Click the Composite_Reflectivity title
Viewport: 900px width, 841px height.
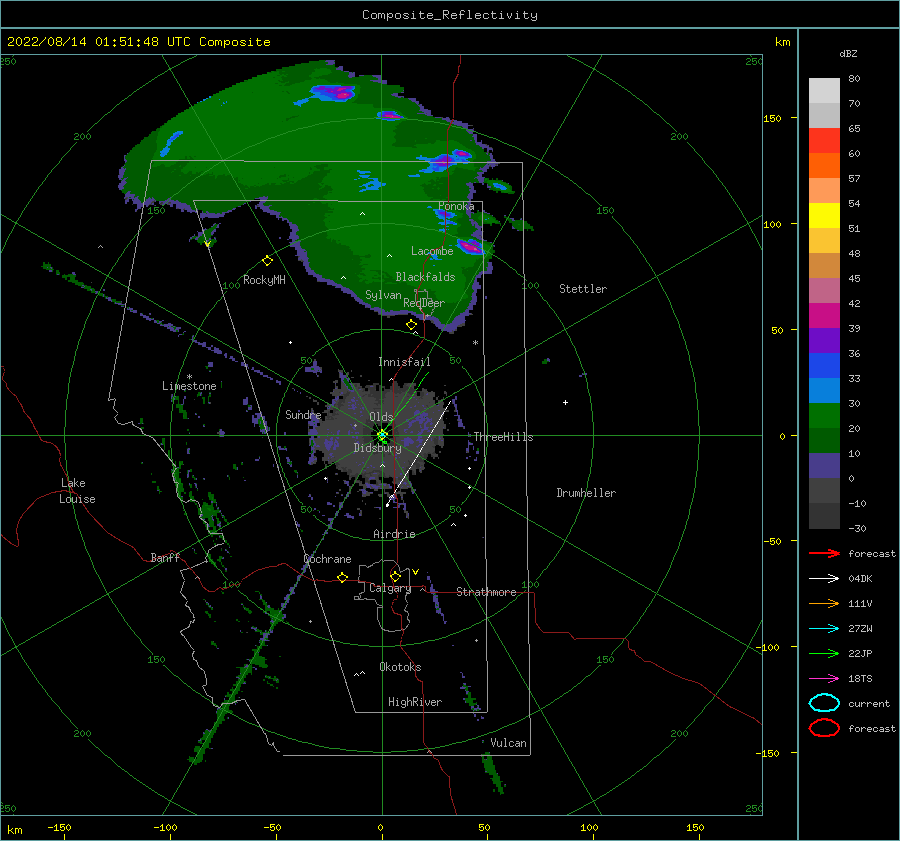coord(450,15)
